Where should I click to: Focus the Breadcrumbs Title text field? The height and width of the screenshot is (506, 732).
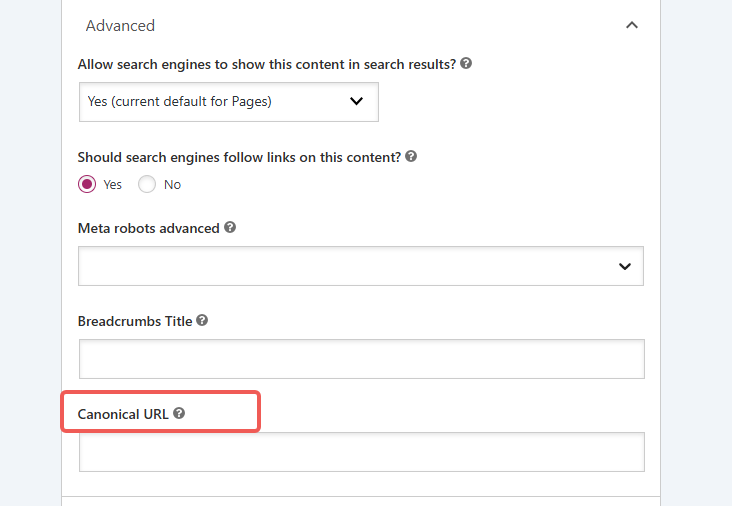(361, 359)
